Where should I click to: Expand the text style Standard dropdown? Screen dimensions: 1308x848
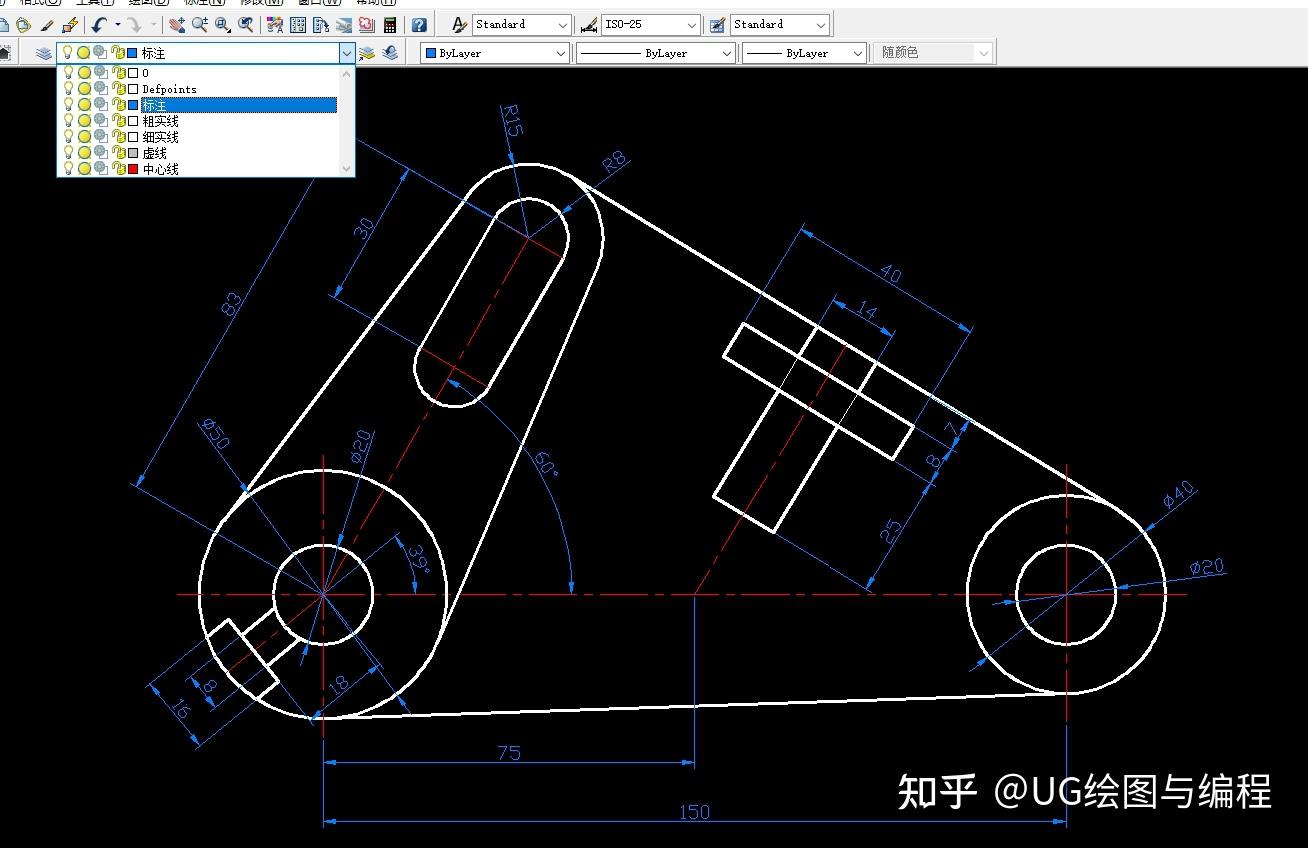[562, 24]
